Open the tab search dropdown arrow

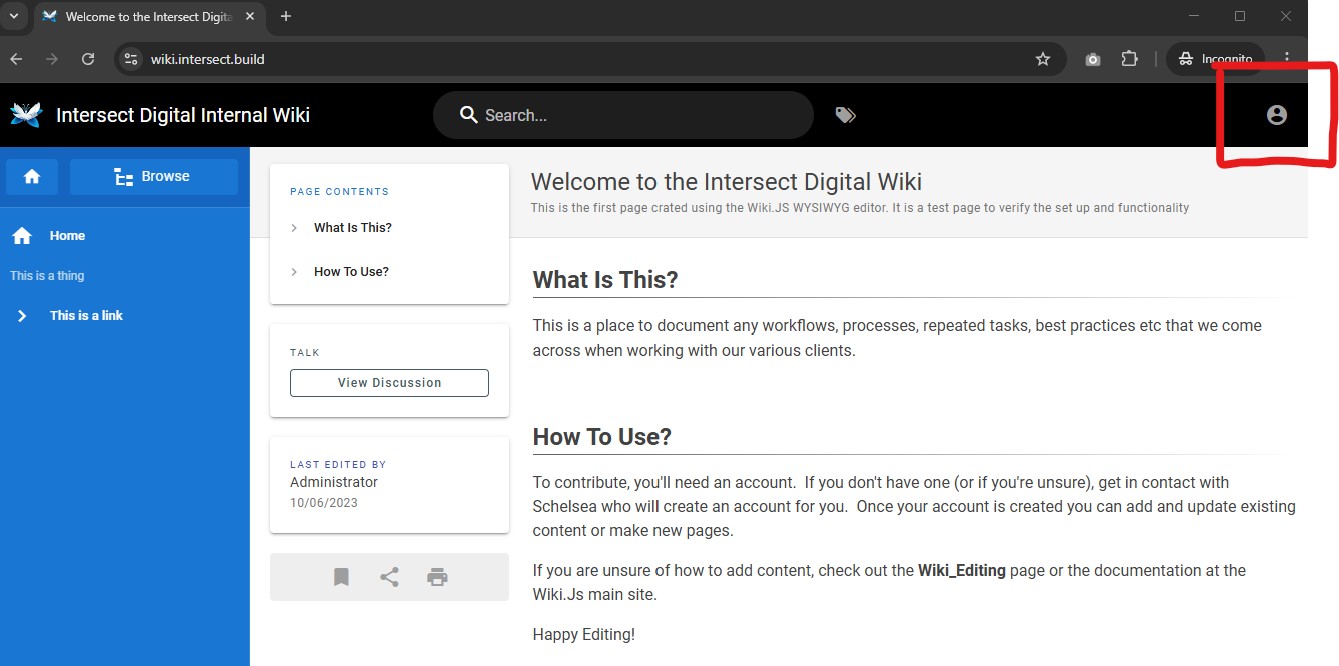(x=14, y=16)
